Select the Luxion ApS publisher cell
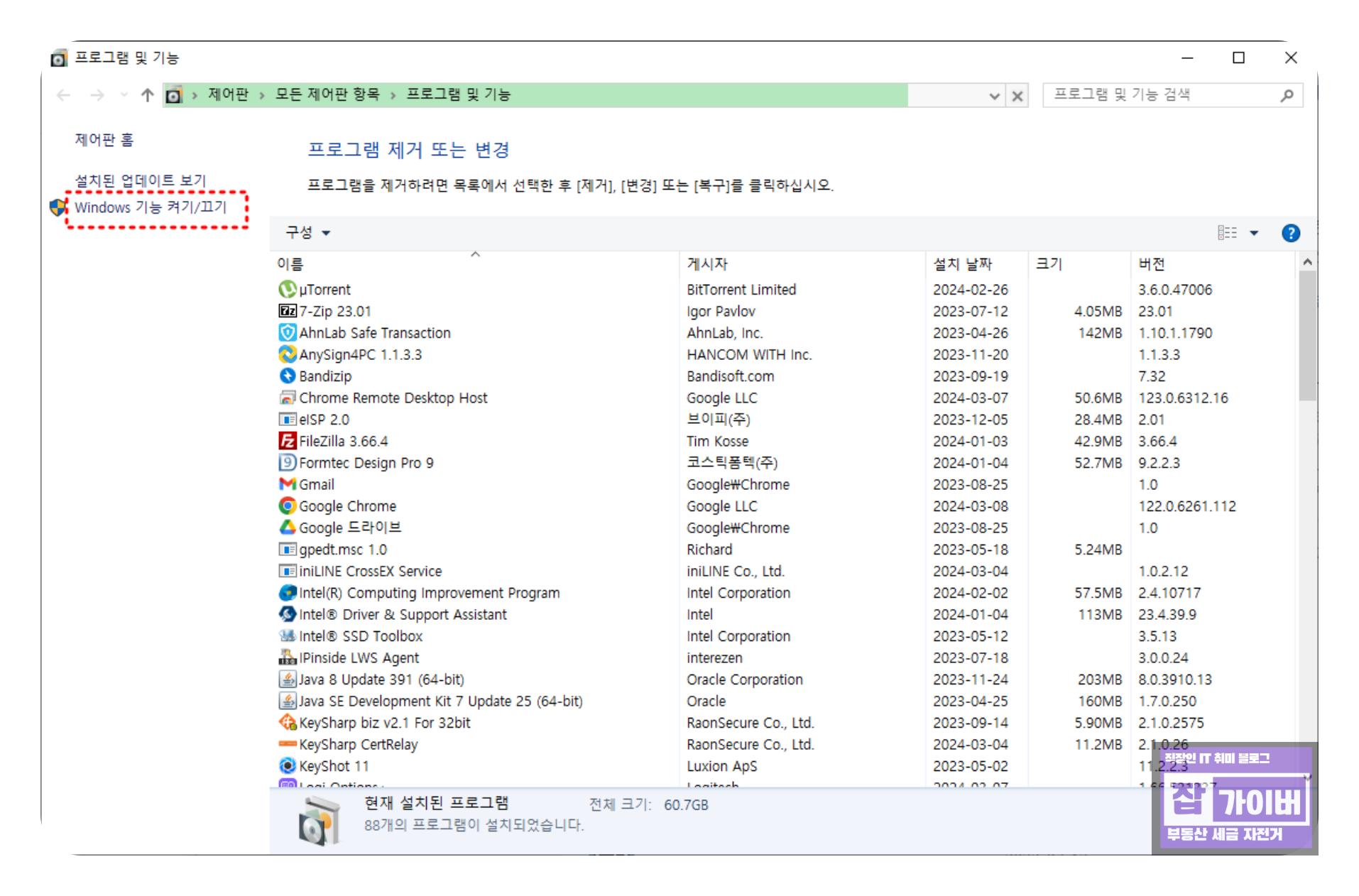The width and height of the screenshot is (1359, 896). pos(721,765)
